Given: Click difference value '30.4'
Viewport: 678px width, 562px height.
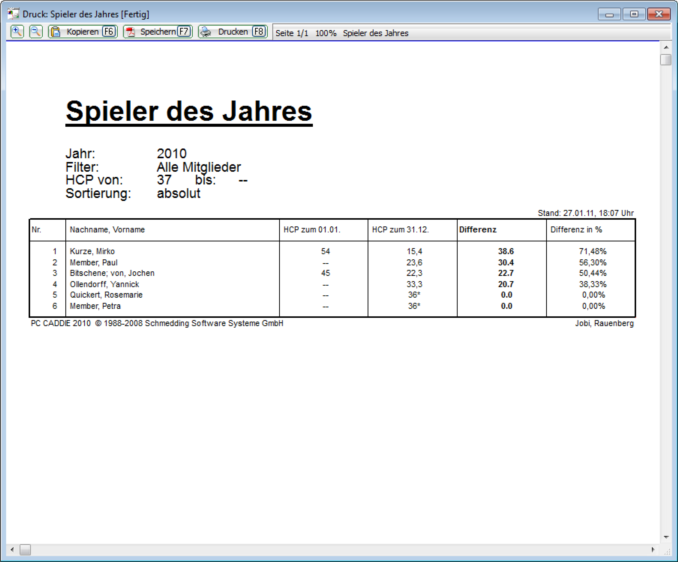Looking at the screenshot, I should click(x=506, y=262).
